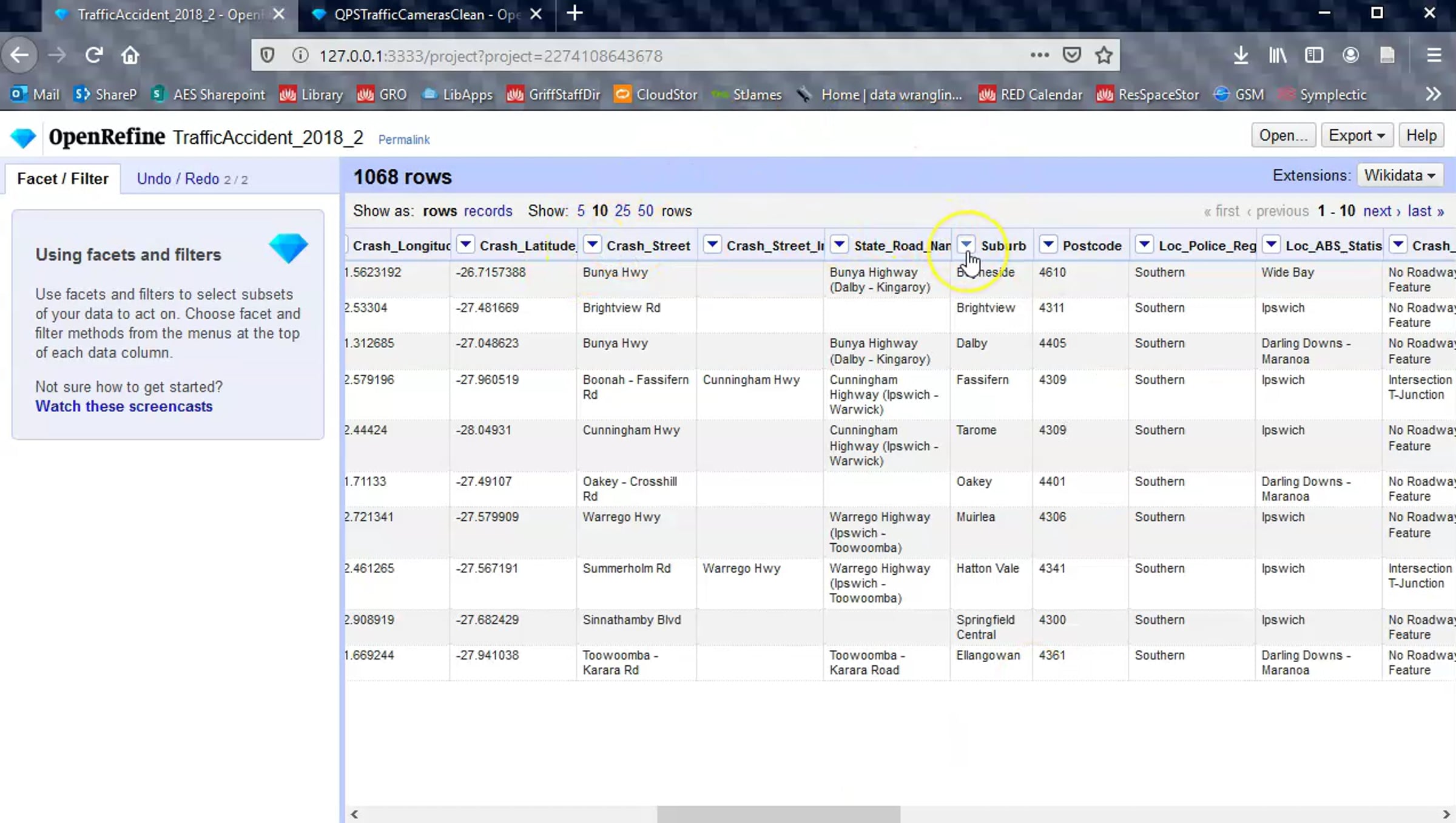The height and width of the screenshot is (823, 1456).
Task: Open the Suburb column dropdown menu
Action: click(966, 245)
